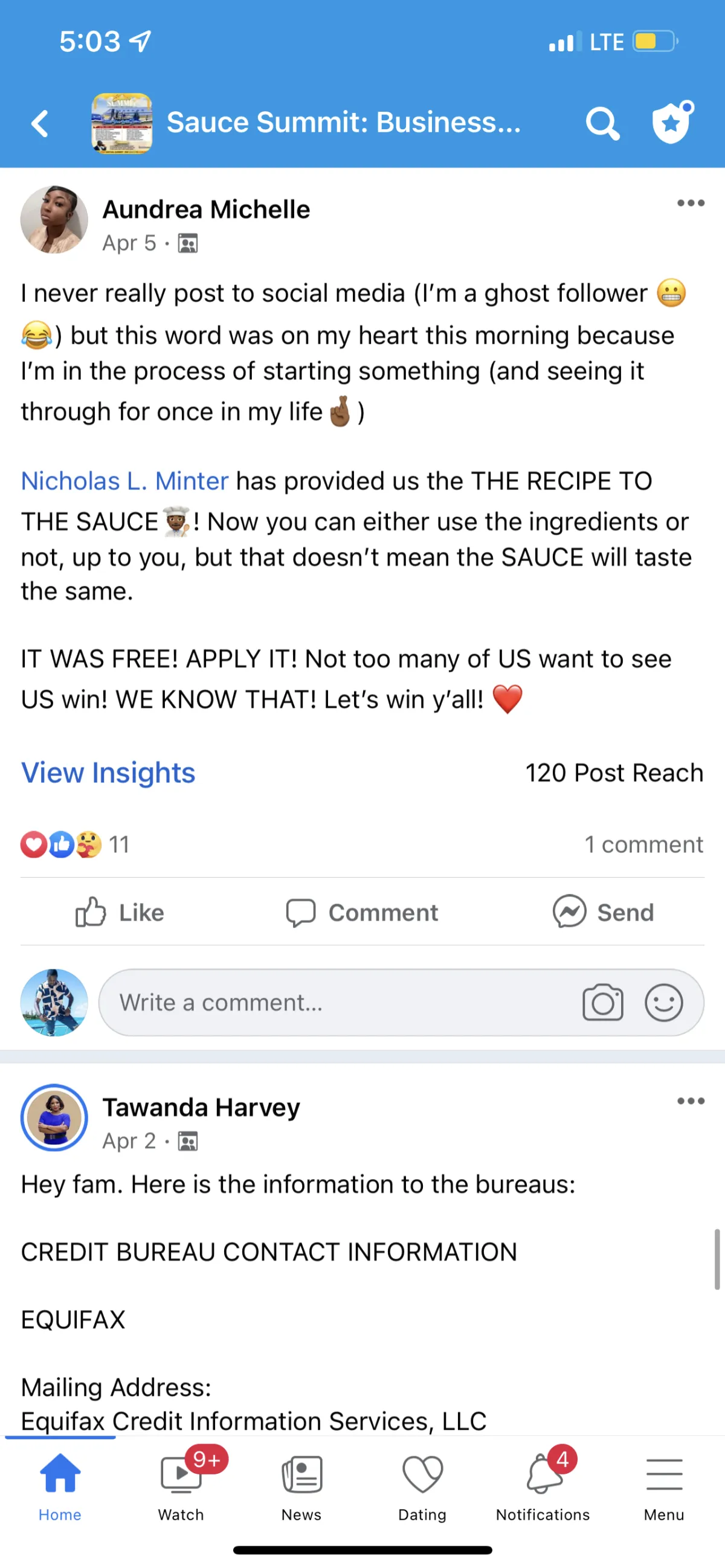View reactions list showing 11 reactions

75,844
